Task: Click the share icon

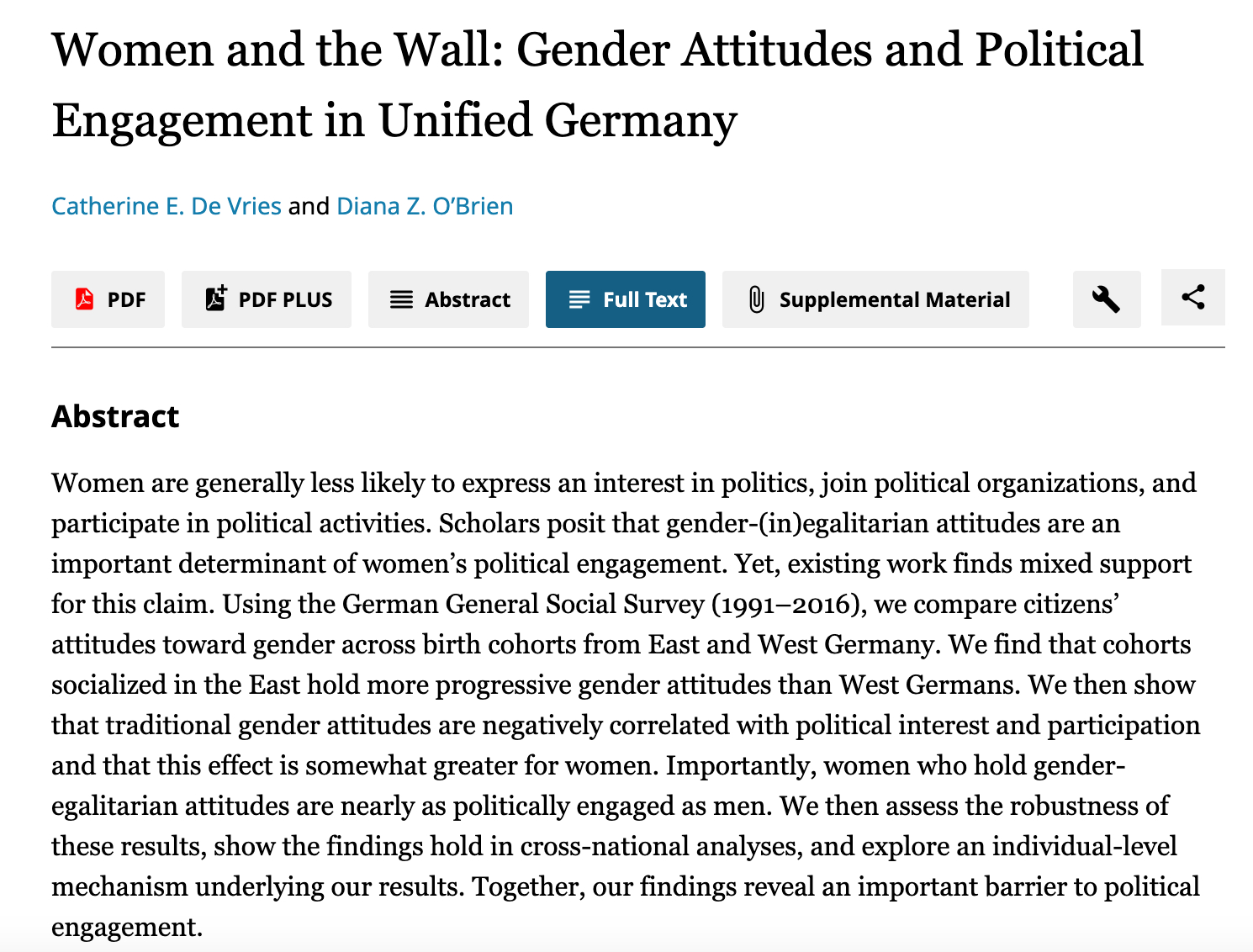Action: [x=1192, y=297]
